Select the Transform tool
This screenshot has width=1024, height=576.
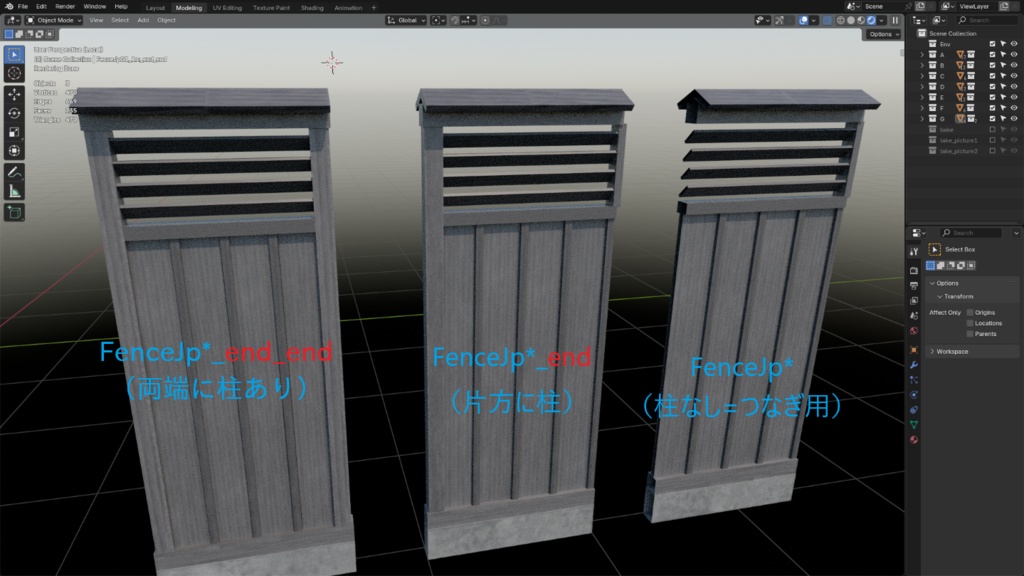[14, 151]
